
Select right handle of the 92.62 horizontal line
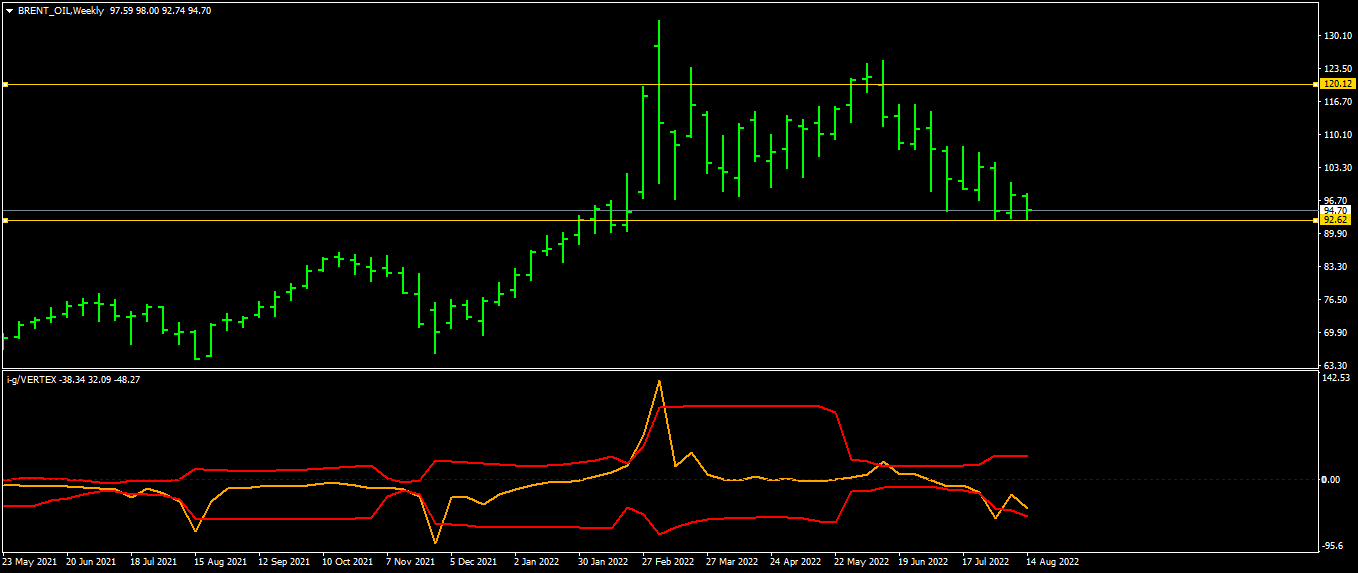coord(1316,220)
